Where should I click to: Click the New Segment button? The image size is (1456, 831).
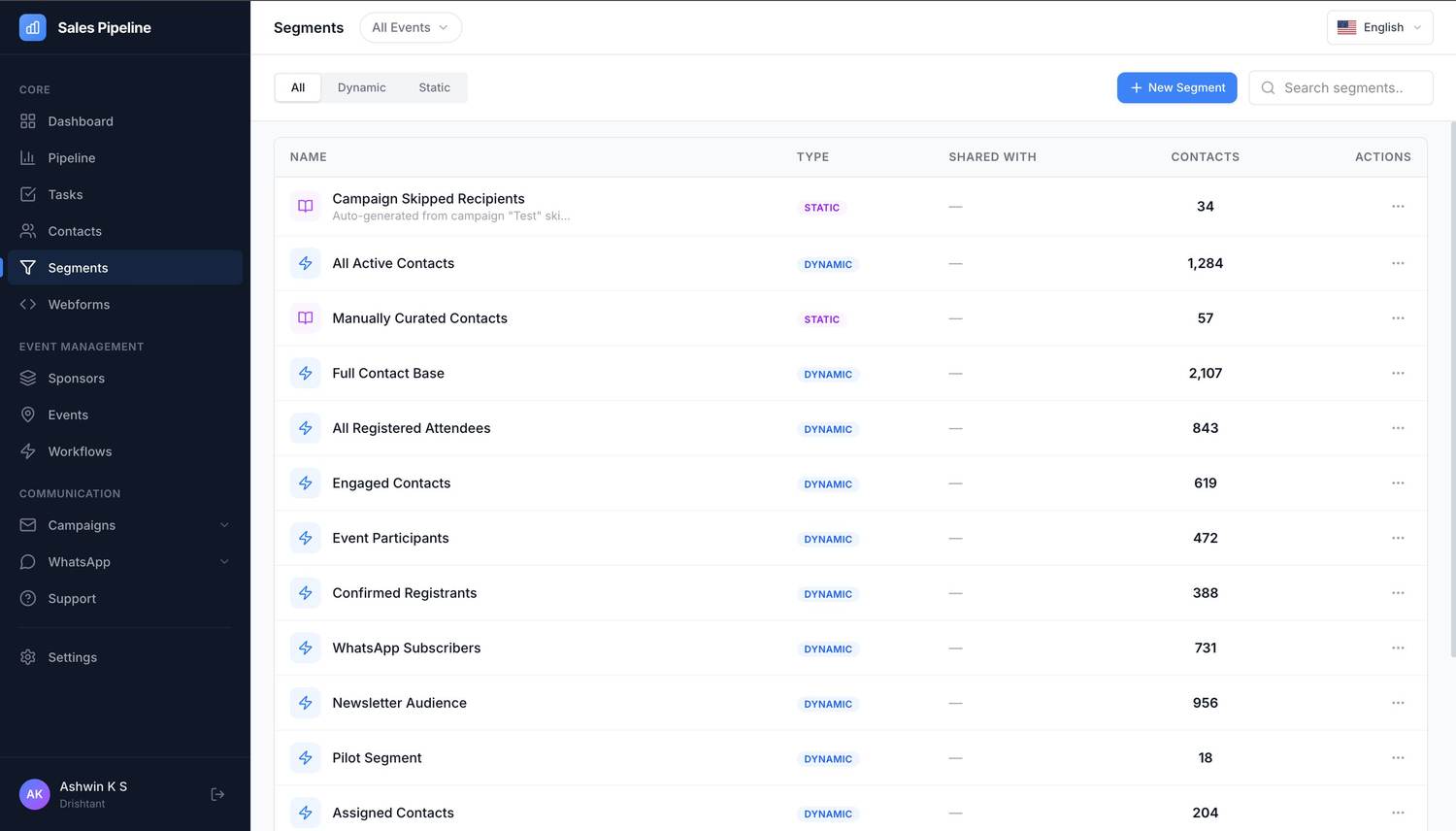pyautogui.click(x=1176, y=87)
